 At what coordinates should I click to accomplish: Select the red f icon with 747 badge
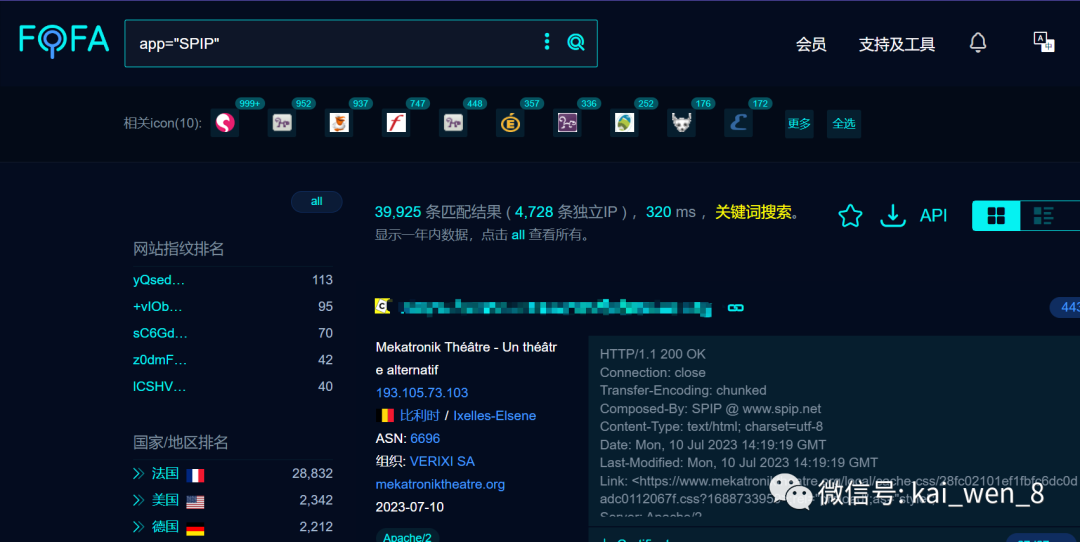[x=396, y=123]
